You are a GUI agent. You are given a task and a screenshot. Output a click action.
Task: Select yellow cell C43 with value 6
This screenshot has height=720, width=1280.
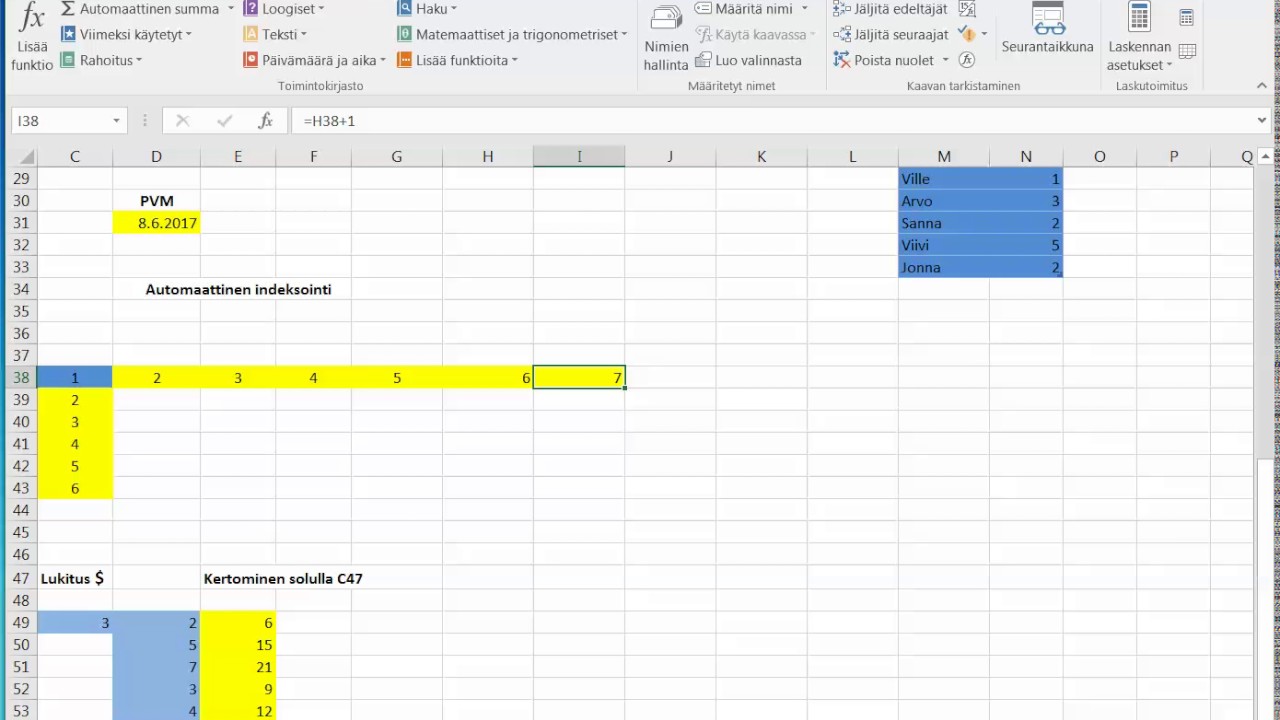click(75, 488)
